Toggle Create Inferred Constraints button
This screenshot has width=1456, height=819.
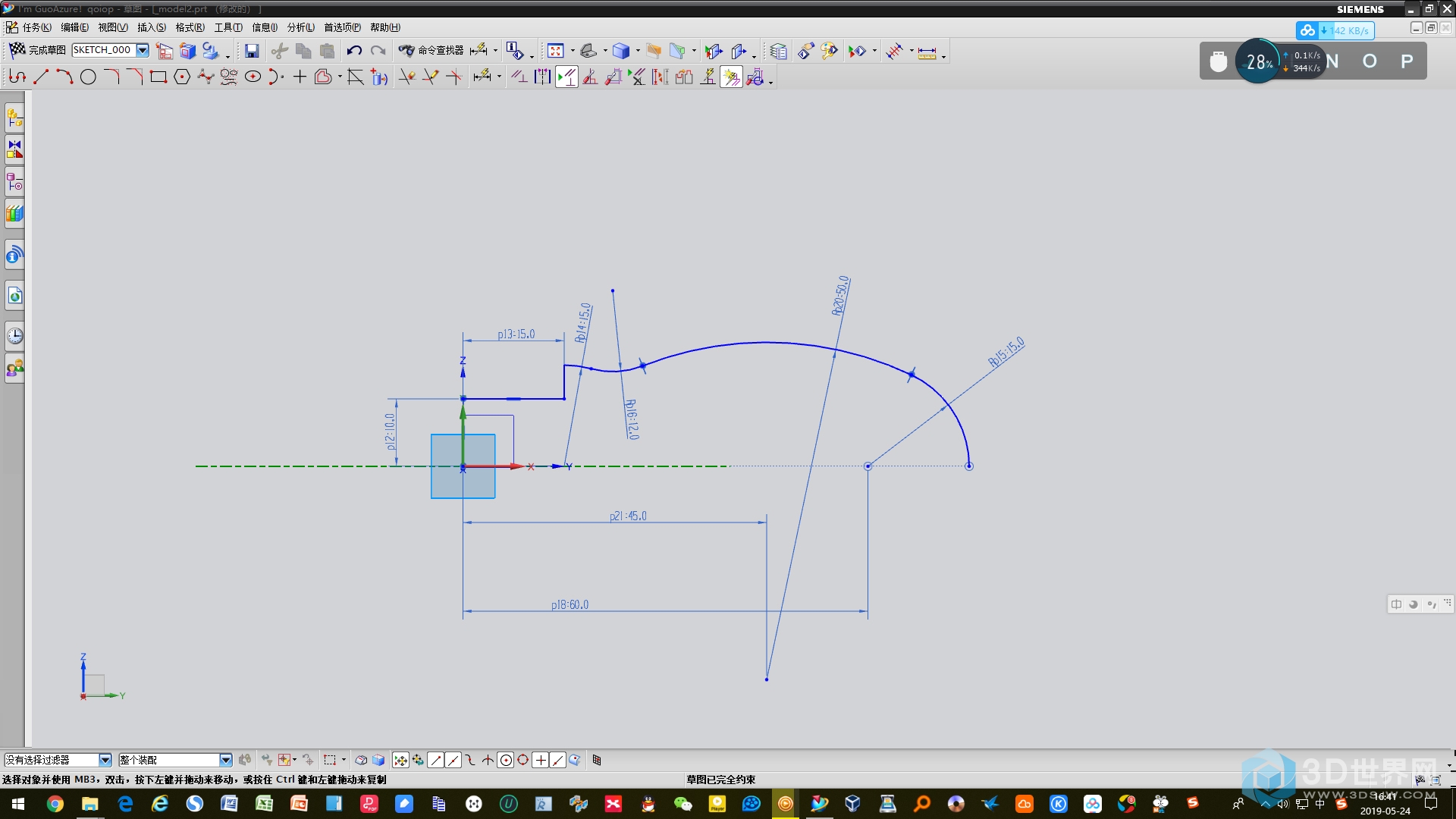(x=731, y=77)
